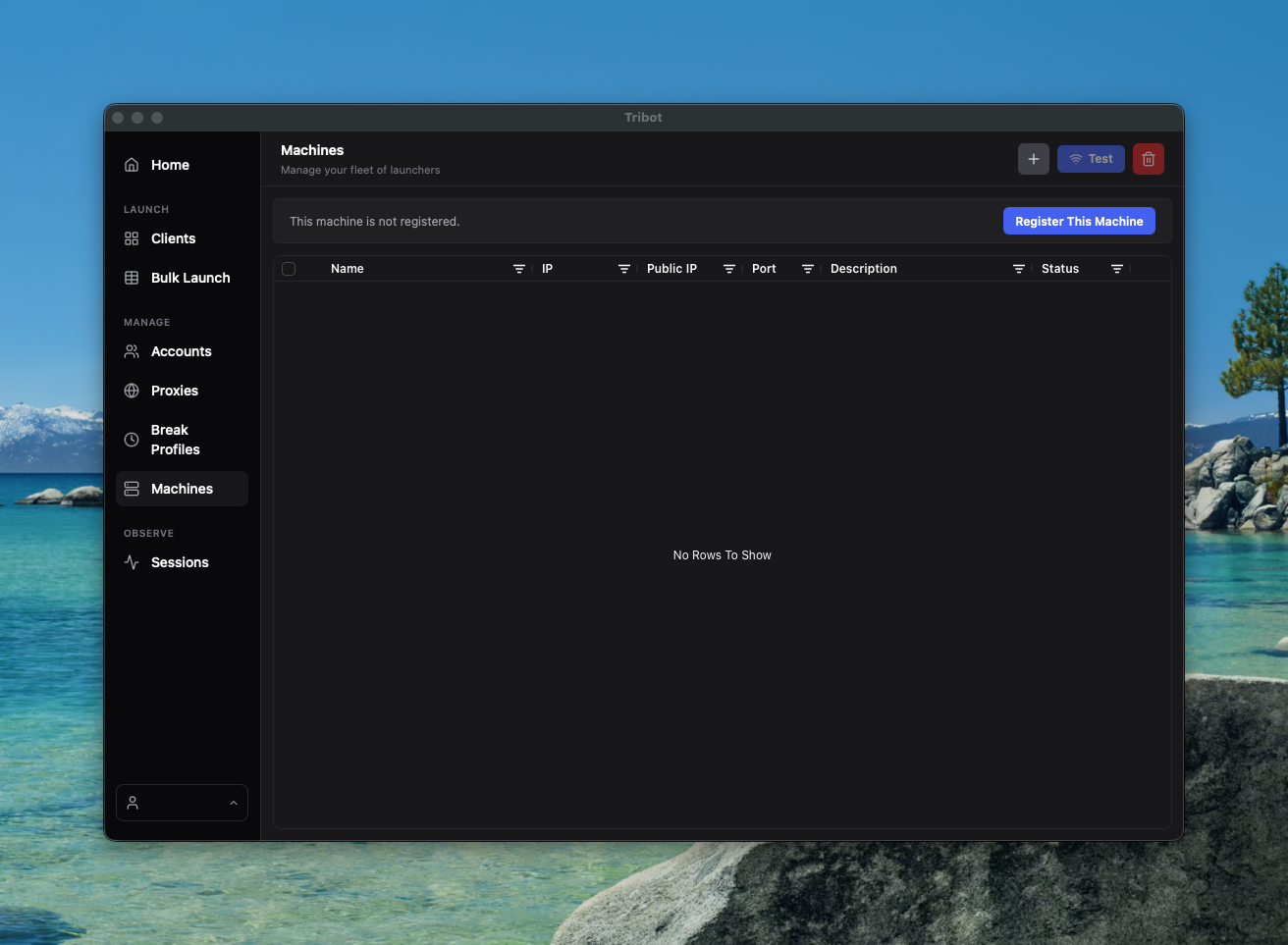Viewport: 1288px width, 945px height.
Task: Toggle the select-all checkbox in table header
Action: click(x=289, y=269)
